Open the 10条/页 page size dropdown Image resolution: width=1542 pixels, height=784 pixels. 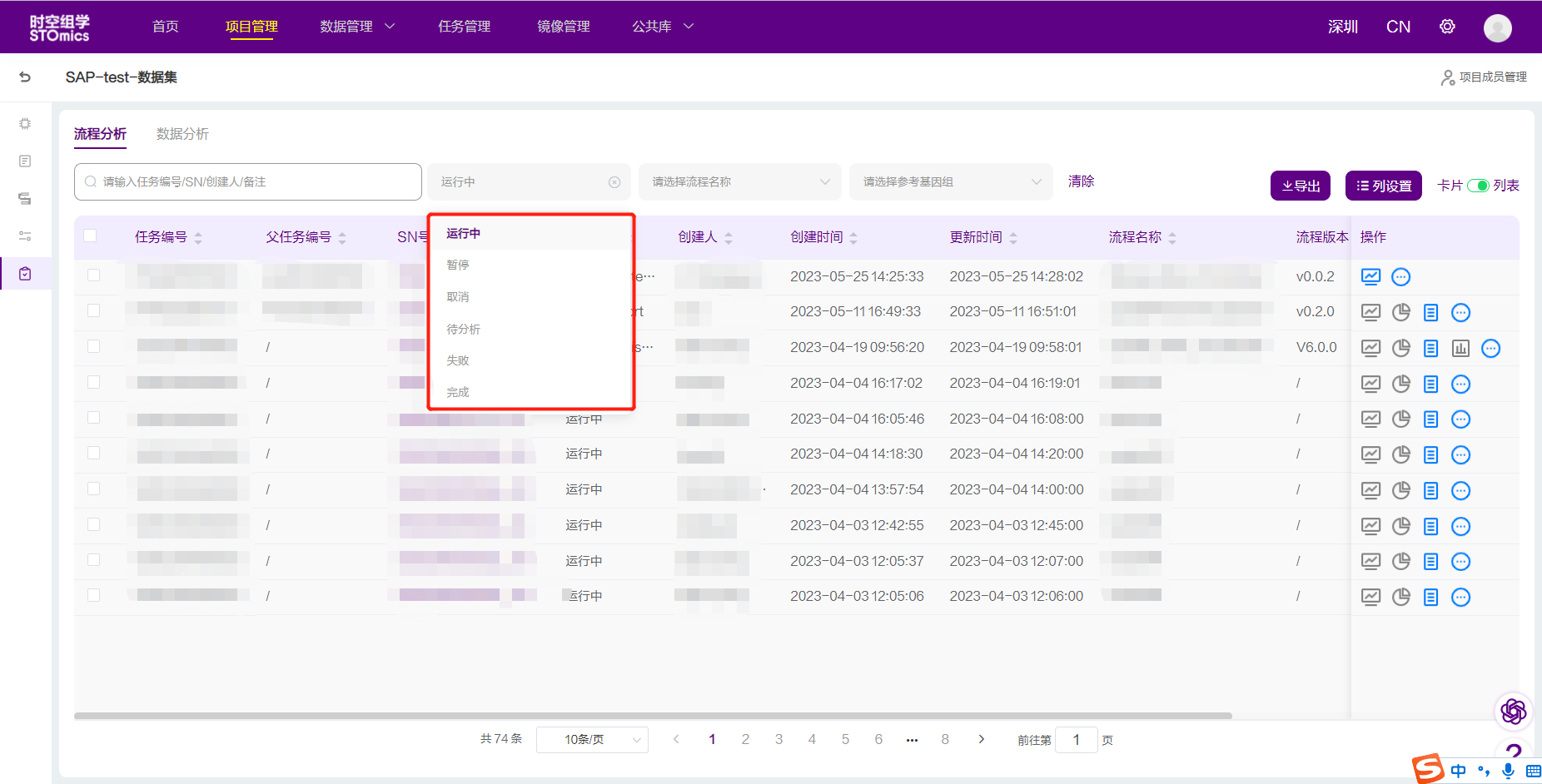pyautogui.click(x=592, y=739)
